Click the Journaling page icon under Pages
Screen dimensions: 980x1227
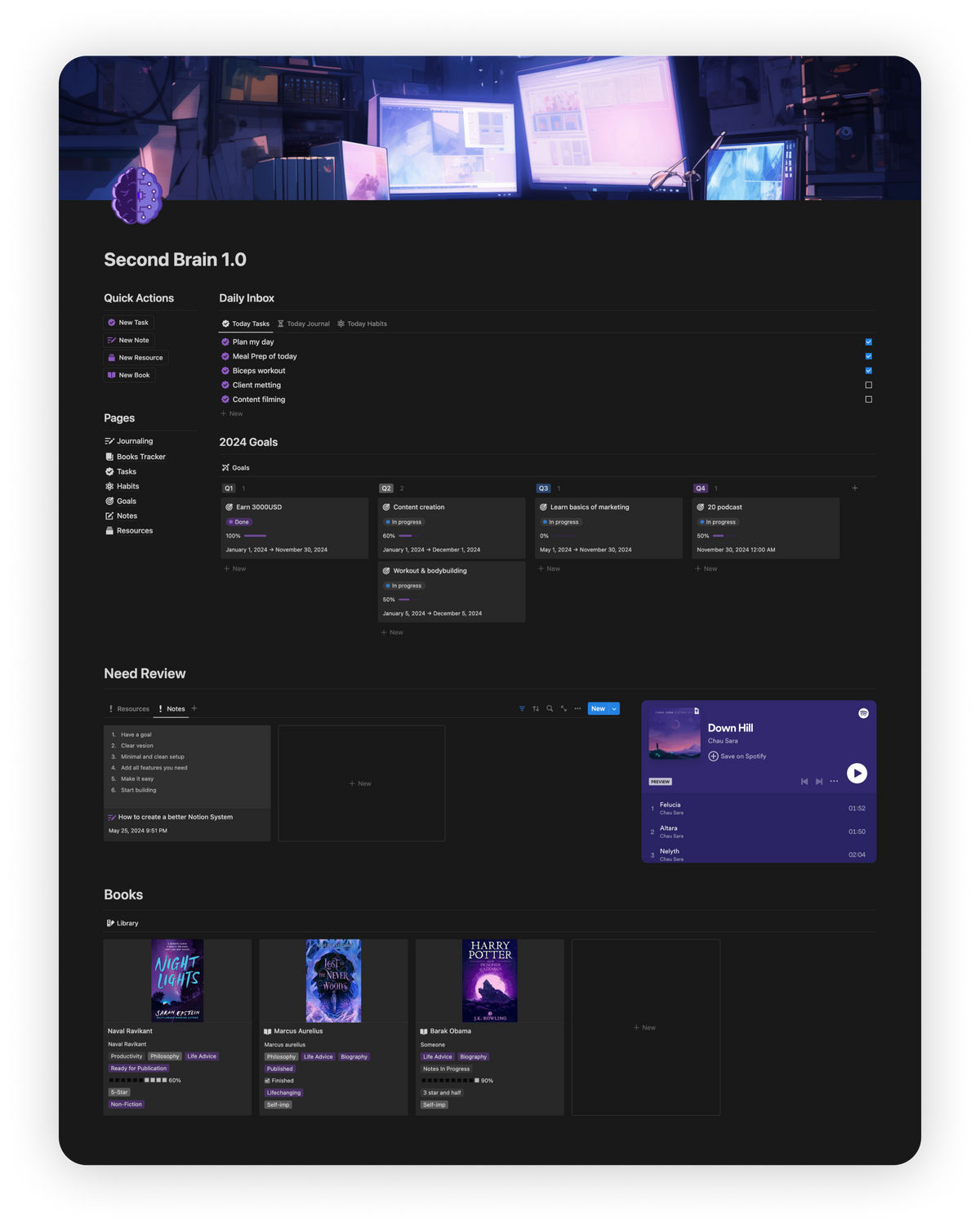pyautogui.click(x=109, y=441)
